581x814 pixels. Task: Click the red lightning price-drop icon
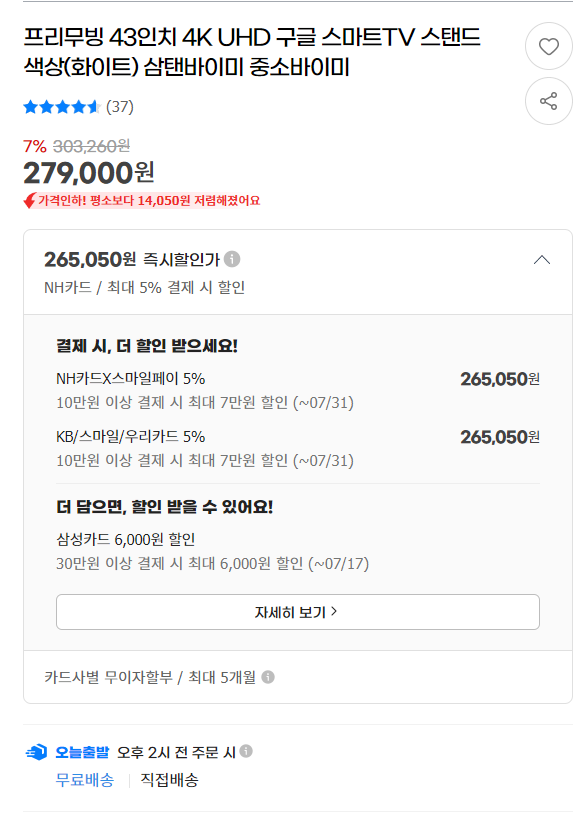pyautogui.click(x=30, y=200)
